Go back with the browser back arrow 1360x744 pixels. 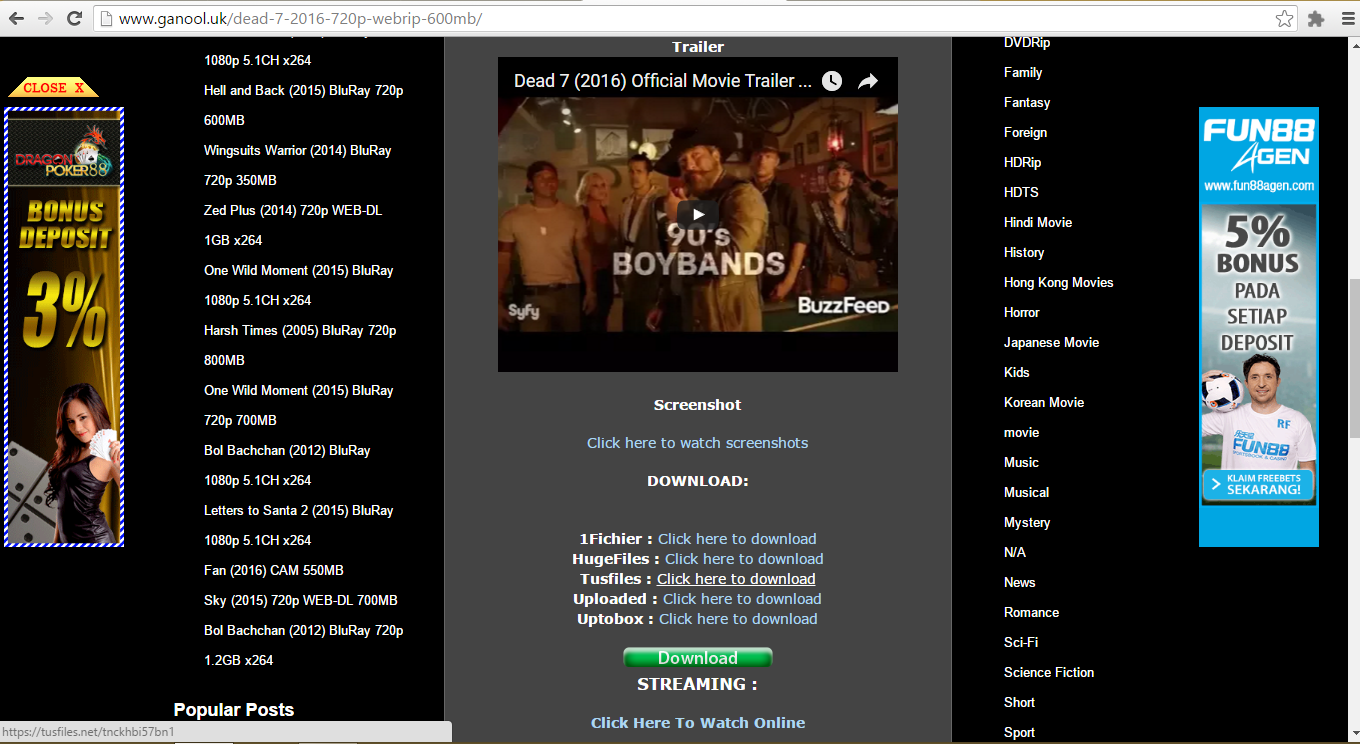17,18
